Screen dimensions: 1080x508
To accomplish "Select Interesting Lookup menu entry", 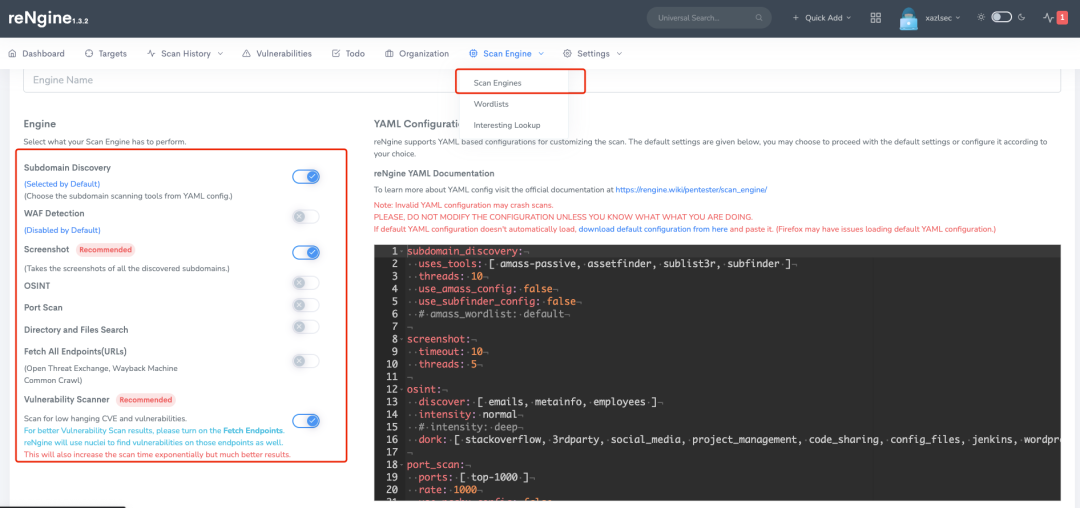I will [507, 125].
